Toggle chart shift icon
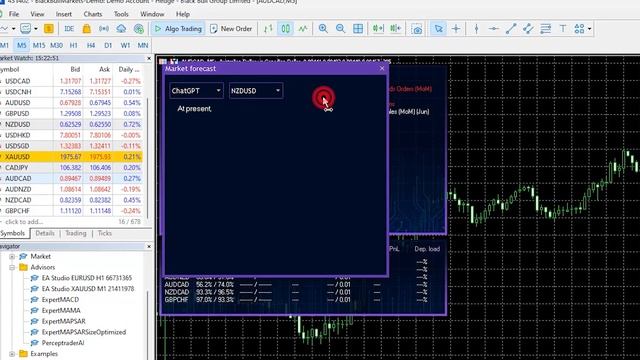Viewport: 640px width, 360px height. tap(396, 29)
